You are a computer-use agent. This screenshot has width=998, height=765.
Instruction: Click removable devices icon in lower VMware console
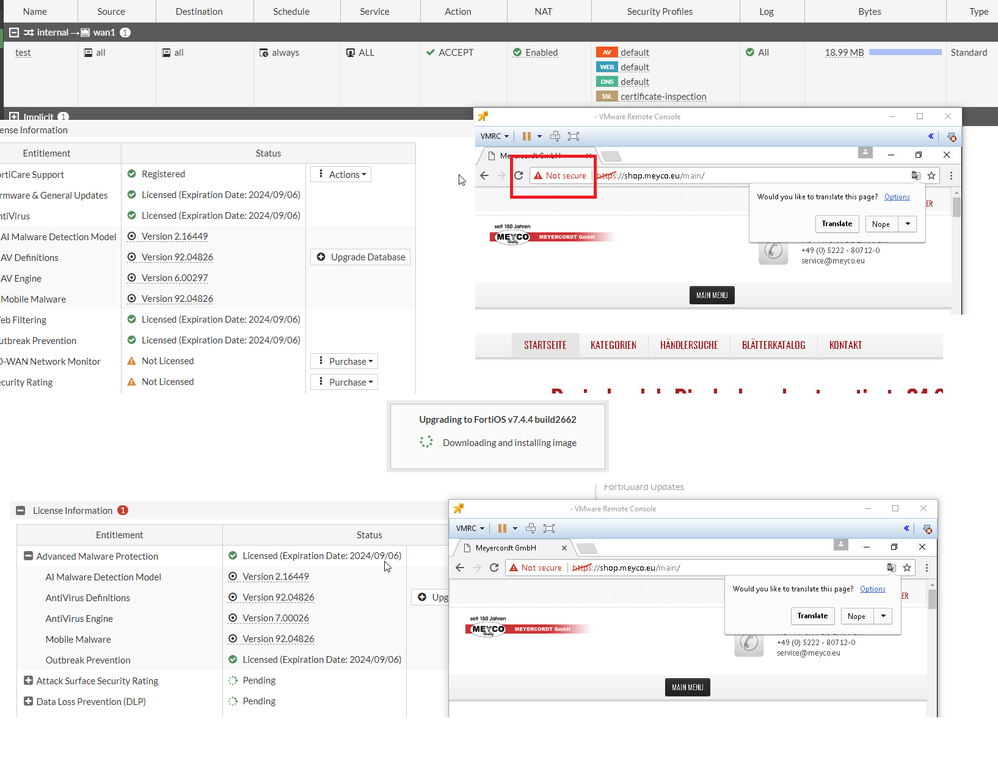pos(927,529)
